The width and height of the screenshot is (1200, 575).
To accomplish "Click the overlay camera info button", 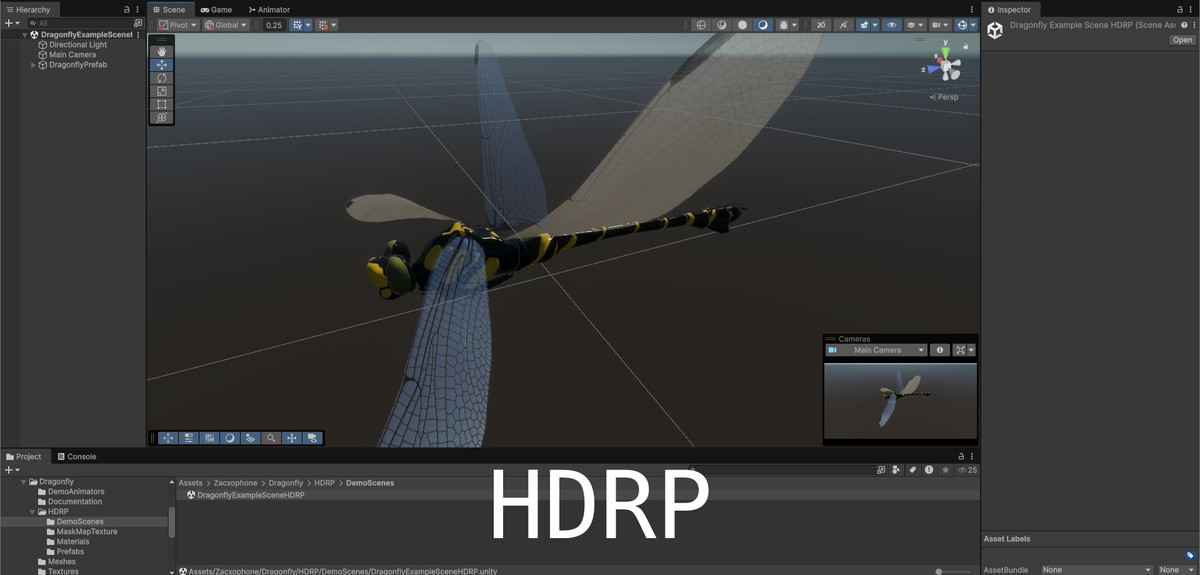I will click(x=939, y=350).
